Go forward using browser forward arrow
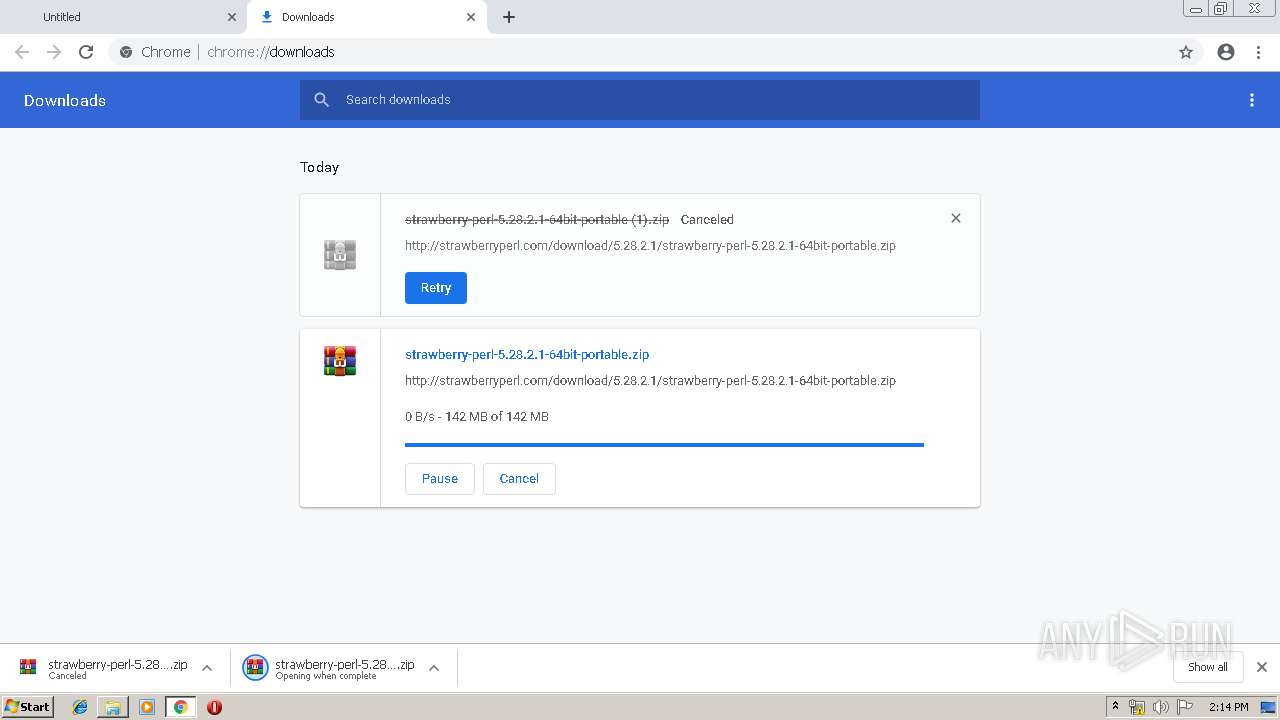This screenshot has height=720, width=1280. pos(54,52)
